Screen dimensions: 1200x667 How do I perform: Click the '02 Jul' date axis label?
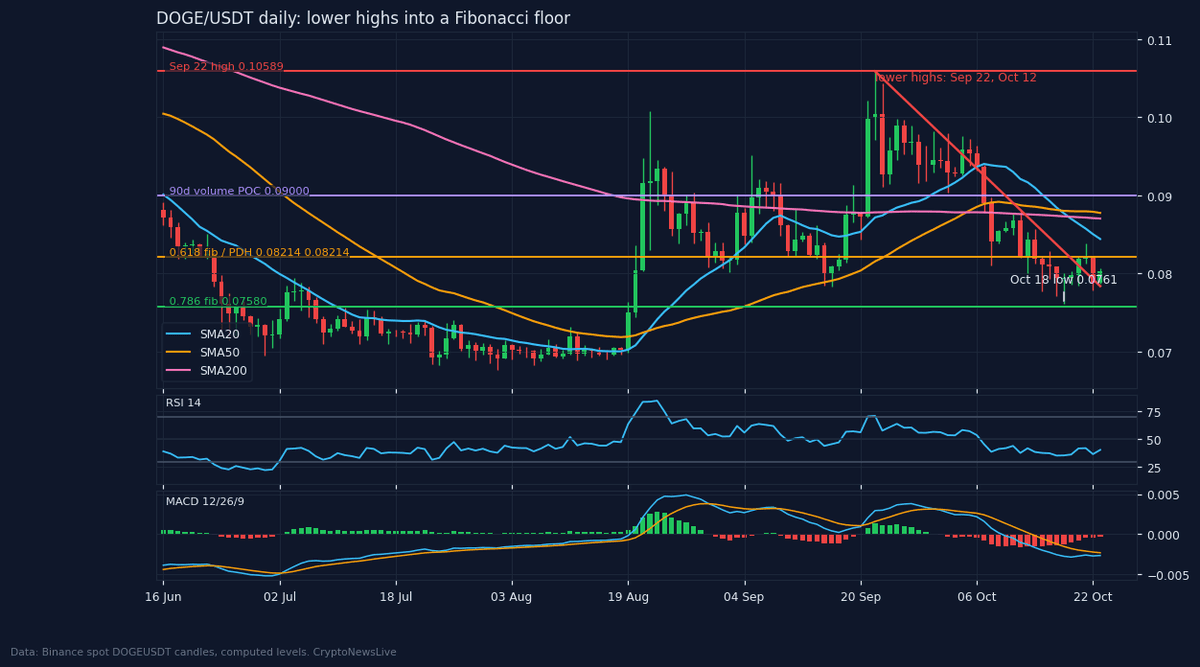point(280,597)
